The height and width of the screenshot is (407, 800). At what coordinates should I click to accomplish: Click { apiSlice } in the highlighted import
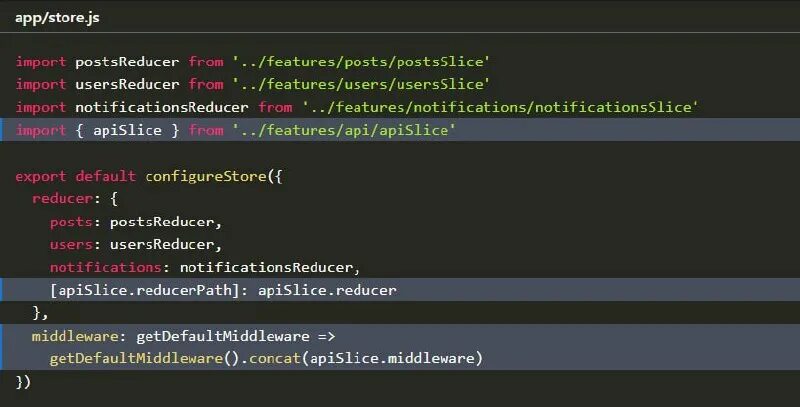[127, 130]
